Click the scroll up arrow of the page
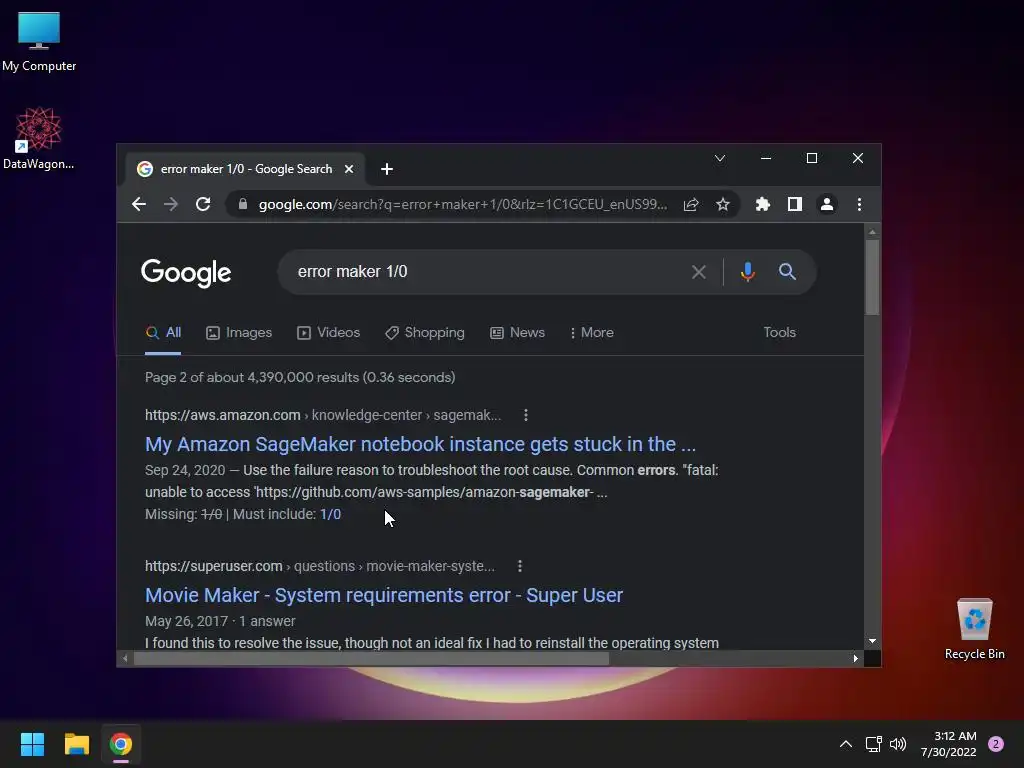The image size is (1024, 768). [872, 232]
